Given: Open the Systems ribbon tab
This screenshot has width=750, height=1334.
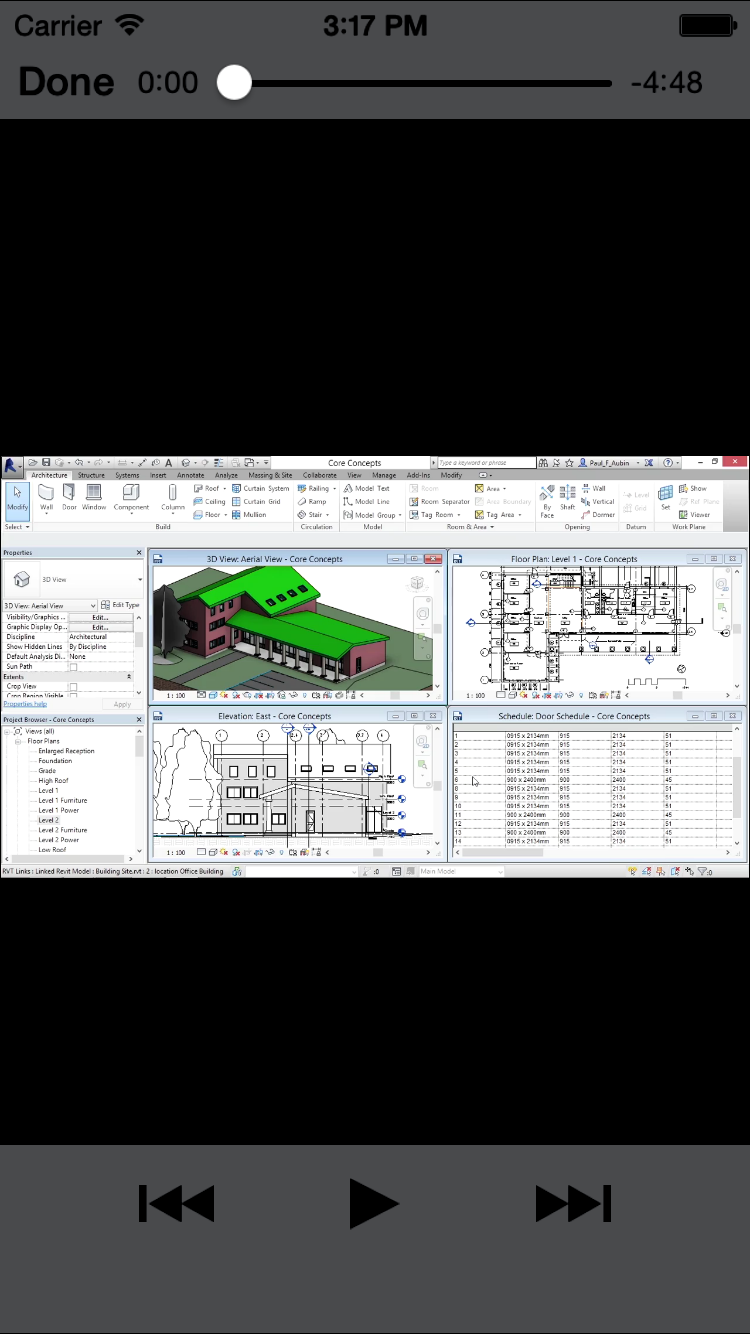Looking at the screenshot, I should tap(127, 475).
